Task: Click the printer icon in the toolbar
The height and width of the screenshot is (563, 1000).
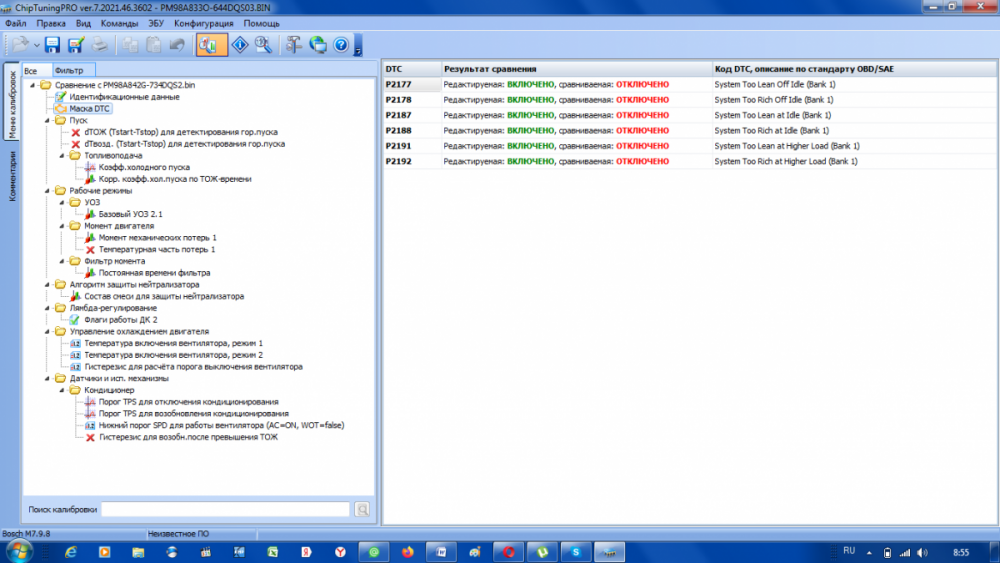Action: point(99,45)
